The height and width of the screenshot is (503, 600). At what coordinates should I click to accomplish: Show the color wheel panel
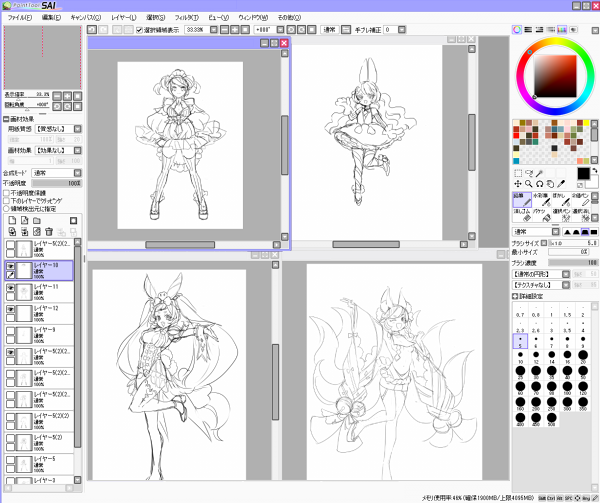517,29
